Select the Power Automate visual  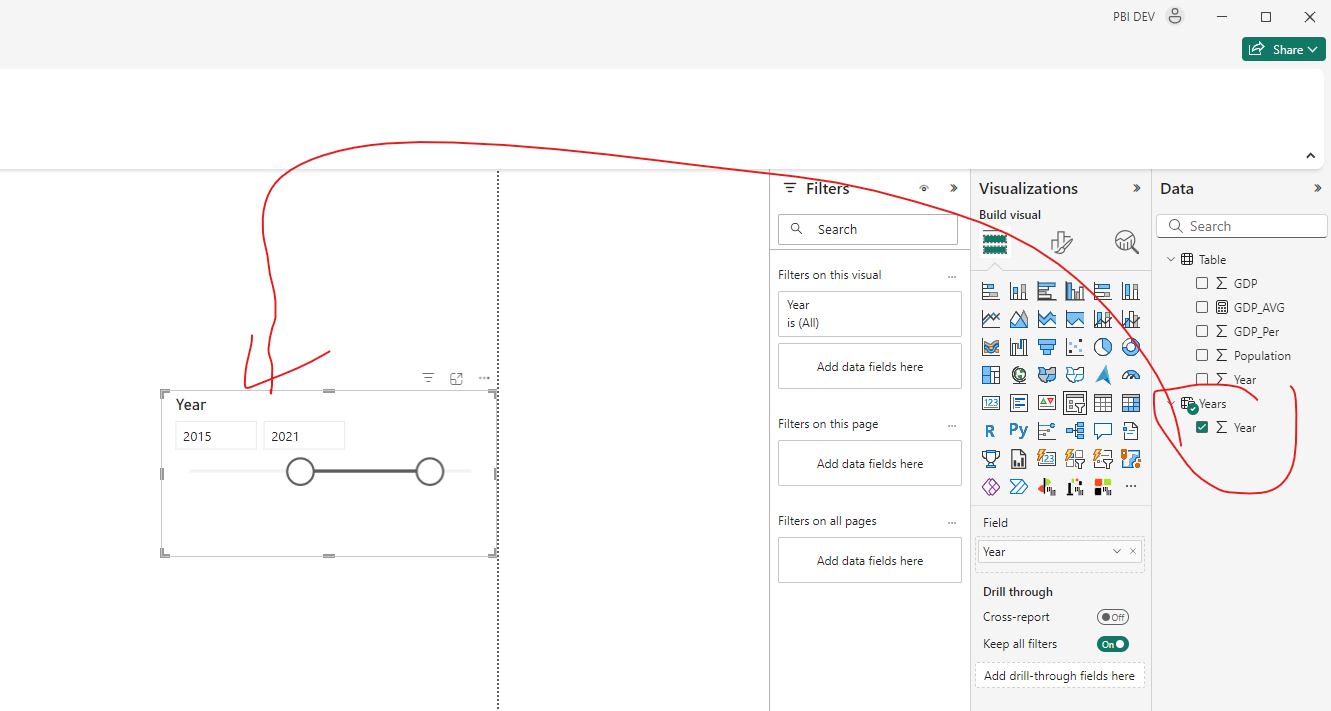[1019, 487]
